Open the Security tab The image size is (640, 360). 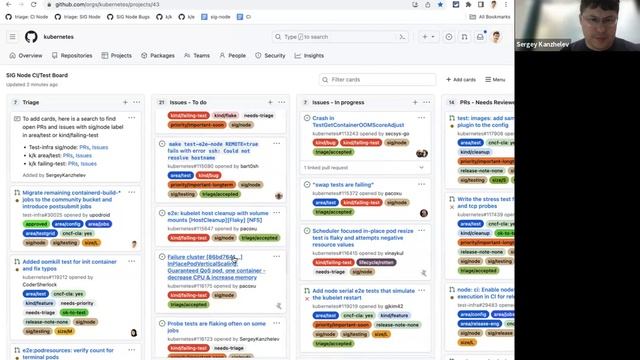click(270, 56)
